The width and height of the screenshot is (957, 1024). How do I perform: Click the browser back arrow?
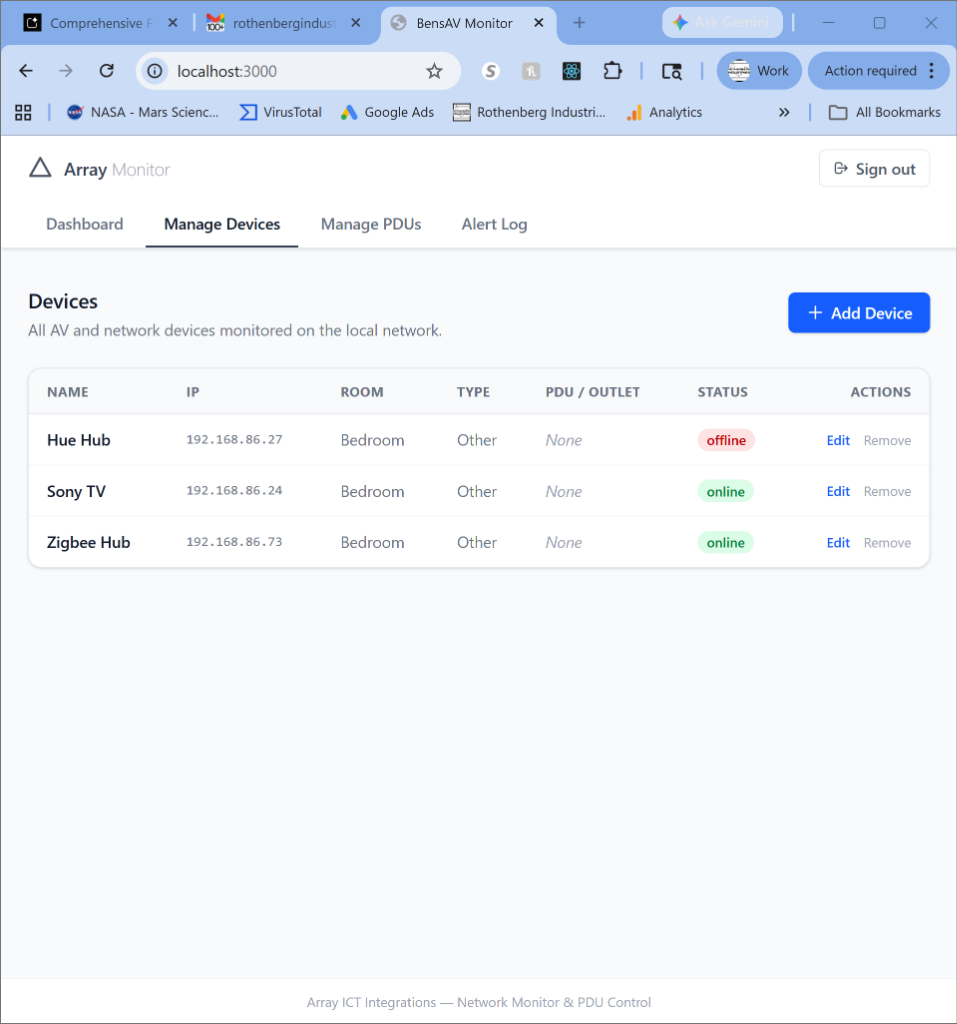[x=26, y=71]
